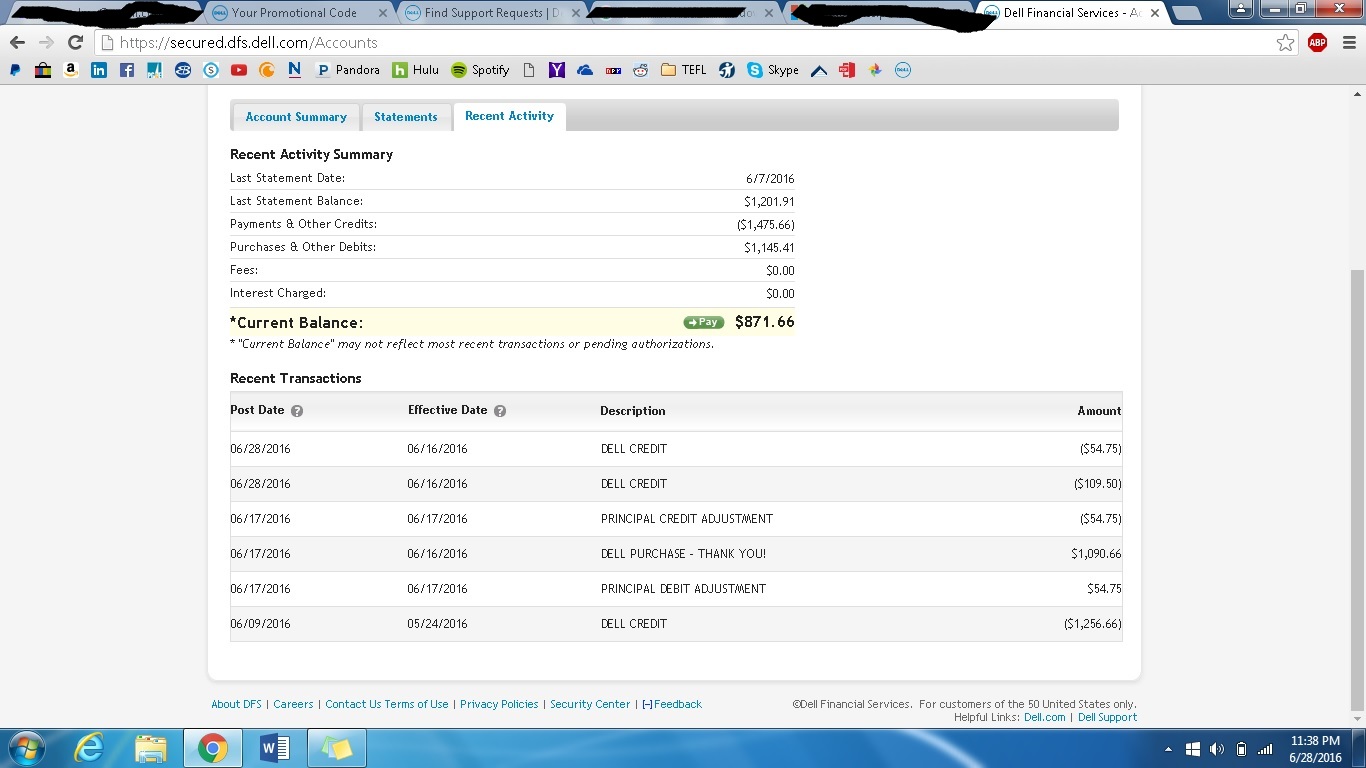
Task: Click the PRINCIPAL DEBIT ADJUSTMENT description
Action: [x=683, y=589]
